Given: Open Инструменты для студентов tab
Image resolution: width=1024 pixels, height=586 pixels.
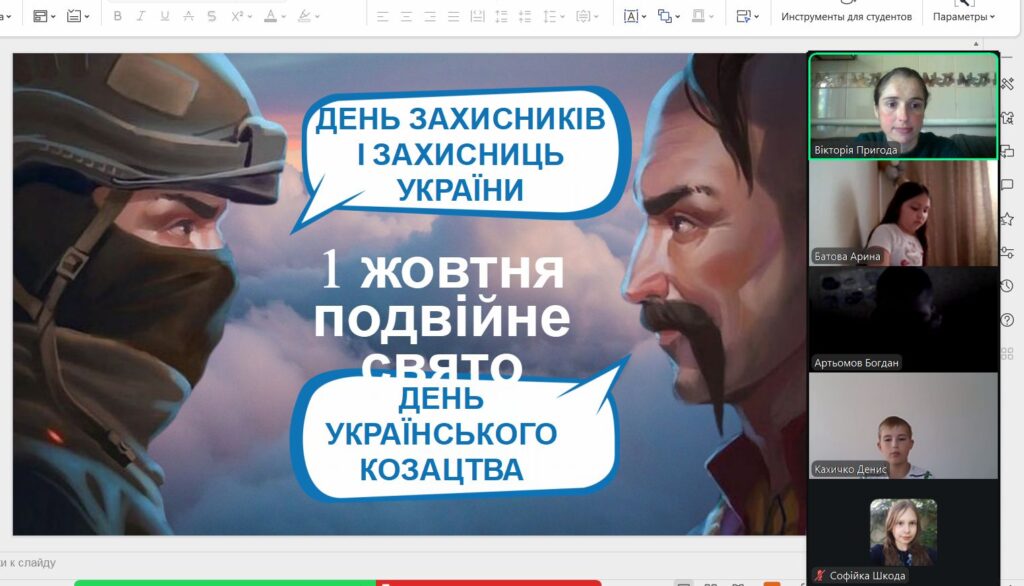Looking at the screenshot, I should tap(846, 17).
